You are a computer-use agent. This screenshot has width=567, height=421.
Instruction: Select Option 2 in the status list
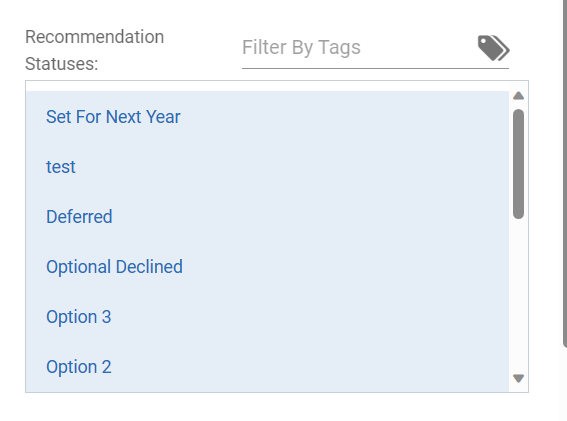pos(267,366)
